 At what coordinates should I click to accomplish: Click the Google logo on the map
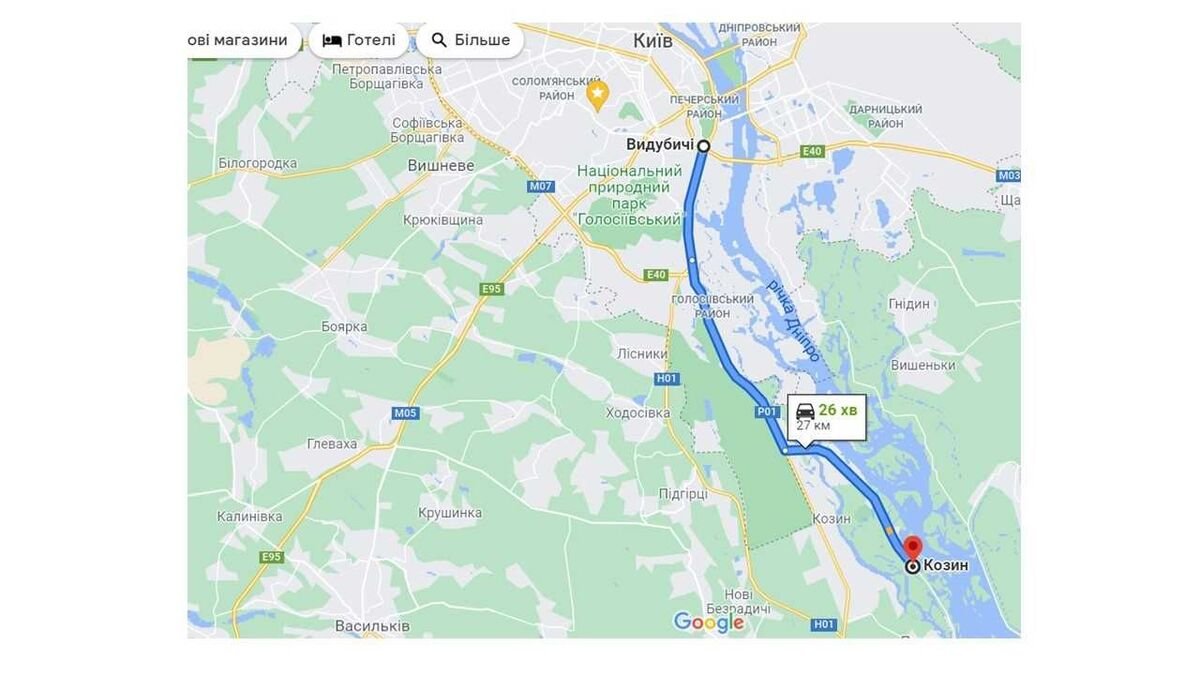coord(709,622)
